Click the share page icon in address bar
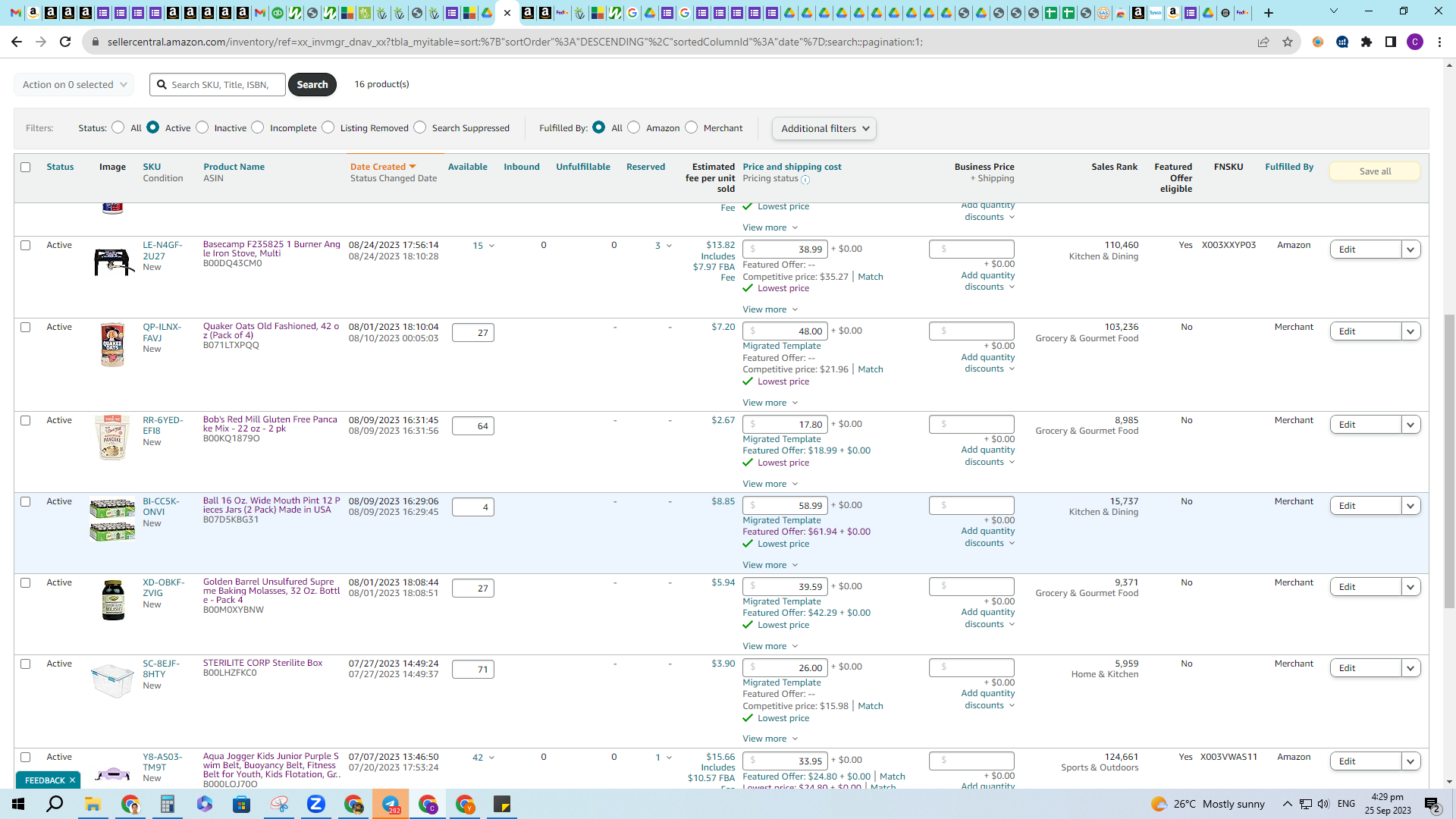Screen dimensions: 1456x819 1263,42
